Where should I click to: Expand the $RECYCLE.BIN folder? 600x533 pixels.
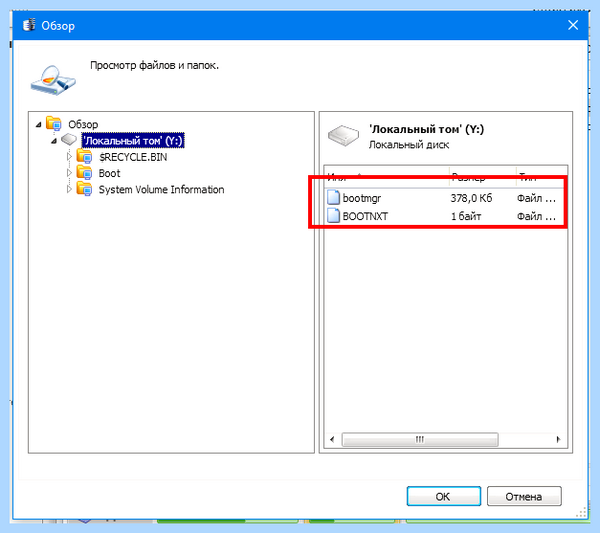[x=69, y=156]
